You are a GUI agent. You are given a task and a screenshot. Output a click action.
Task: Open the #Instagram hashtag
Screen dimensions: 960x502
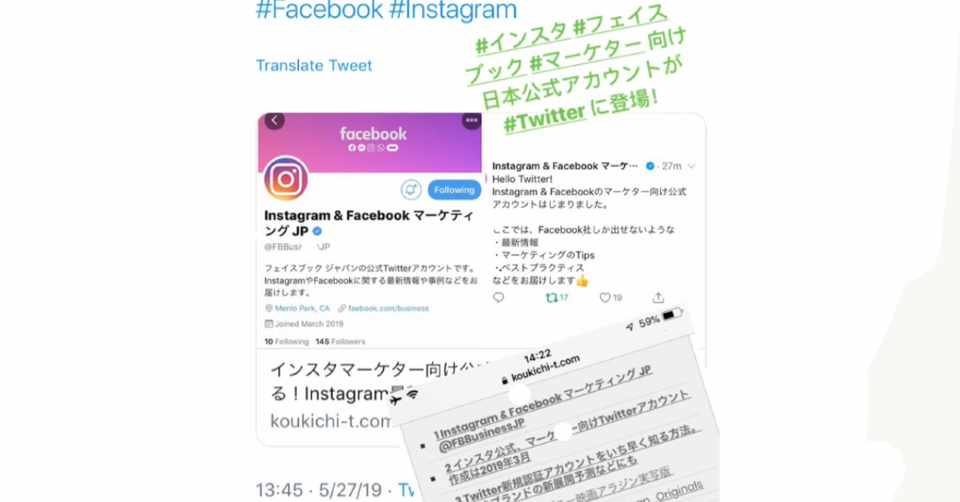pos(453,10)
